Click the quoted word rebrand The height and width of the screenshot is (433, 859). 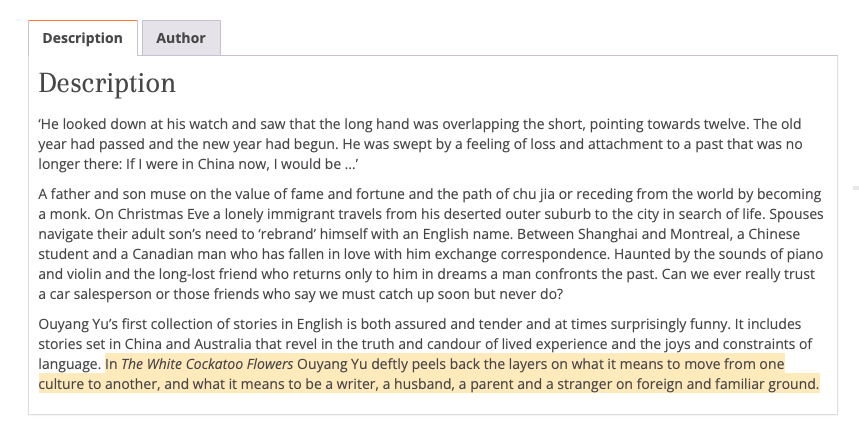(287, 234)
